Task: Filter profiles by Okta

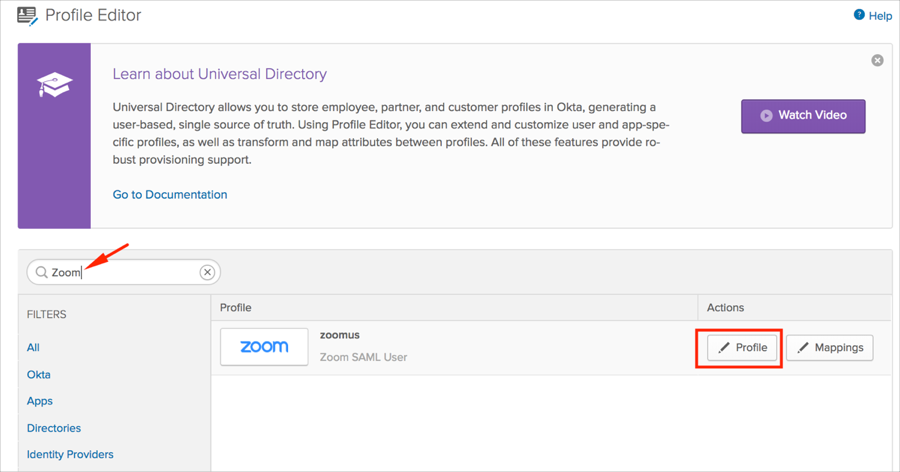Action: click(x=39, y=375)
